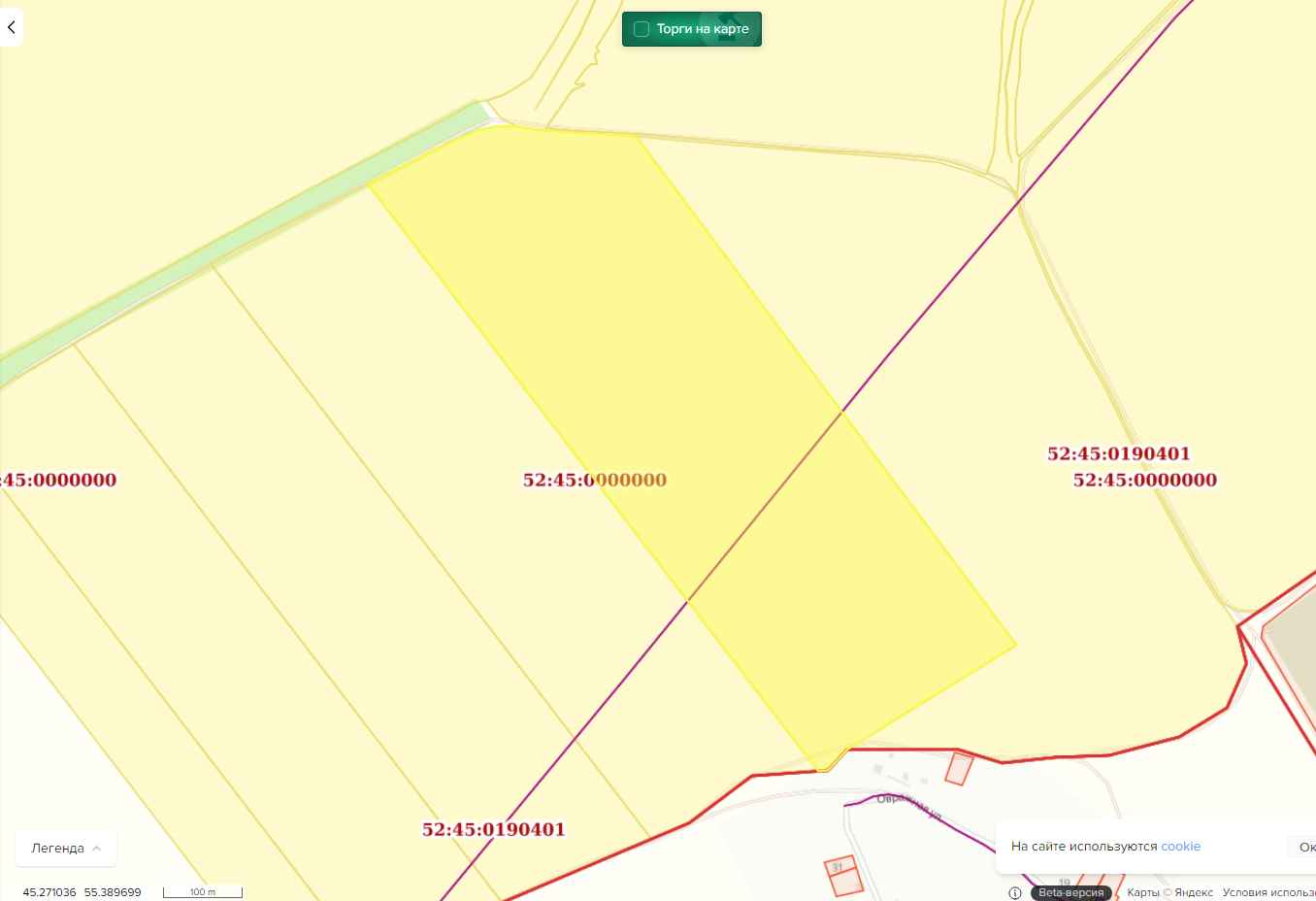Viewport: 1316px width, 901px height.
Task: Click cadastral label 52:45:0190401 near right edge
Action: (1118, 453)
